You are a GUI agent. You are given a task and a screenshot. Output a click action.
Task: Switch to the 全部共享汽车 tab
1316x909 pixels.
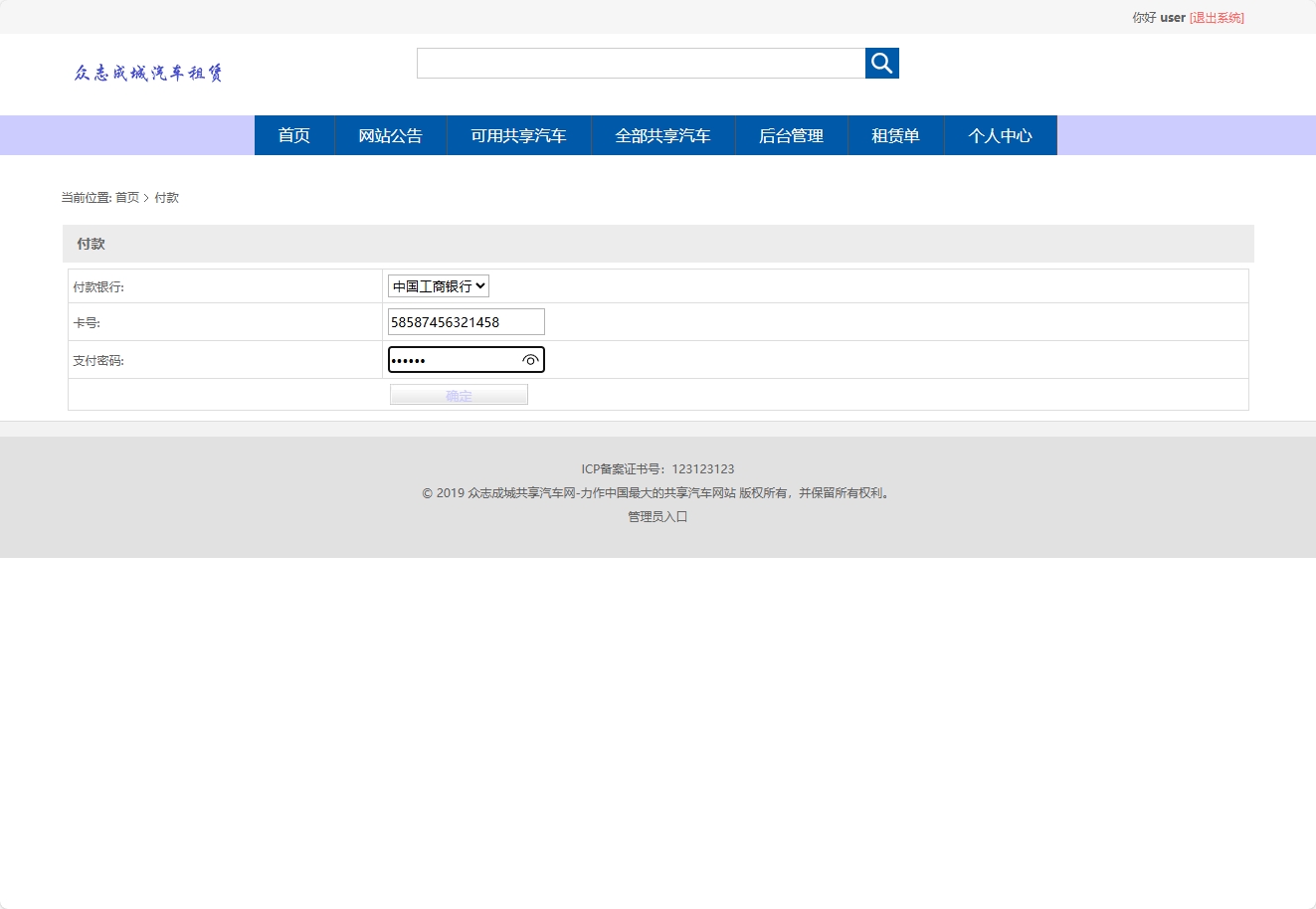tap(662, 135)
